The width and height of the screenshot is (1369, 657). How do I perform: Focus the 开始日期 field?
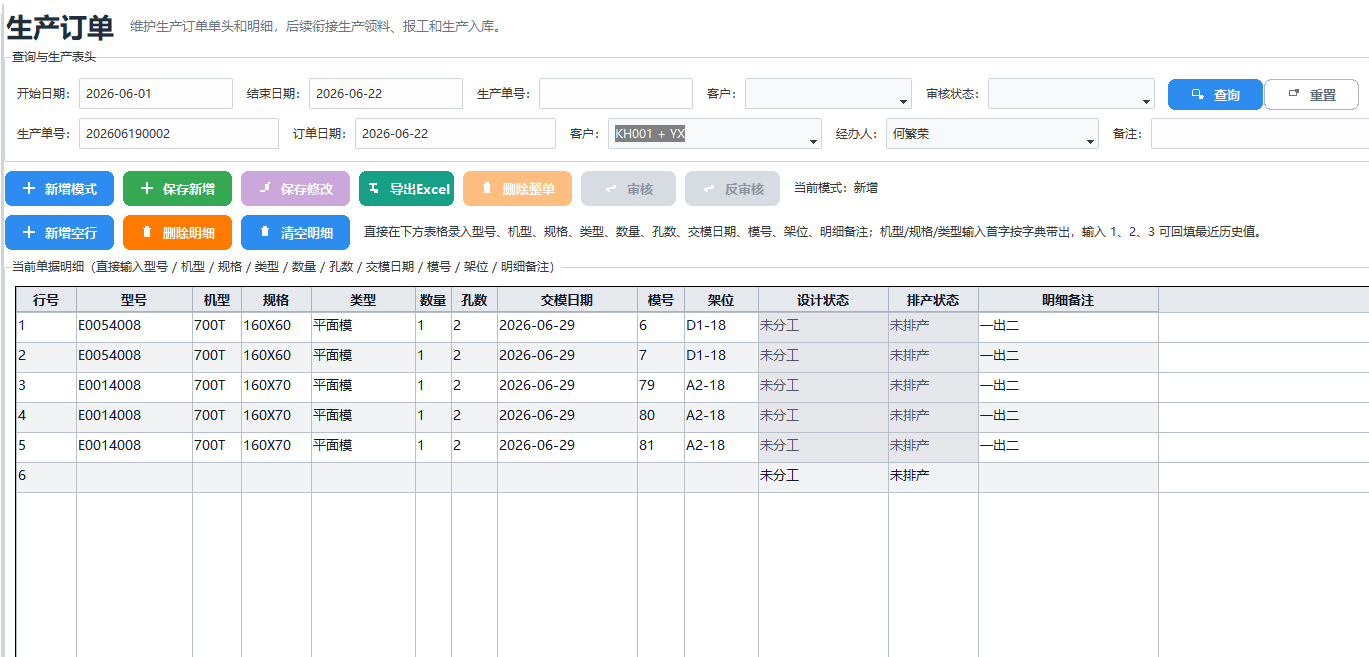click(156, 94)
